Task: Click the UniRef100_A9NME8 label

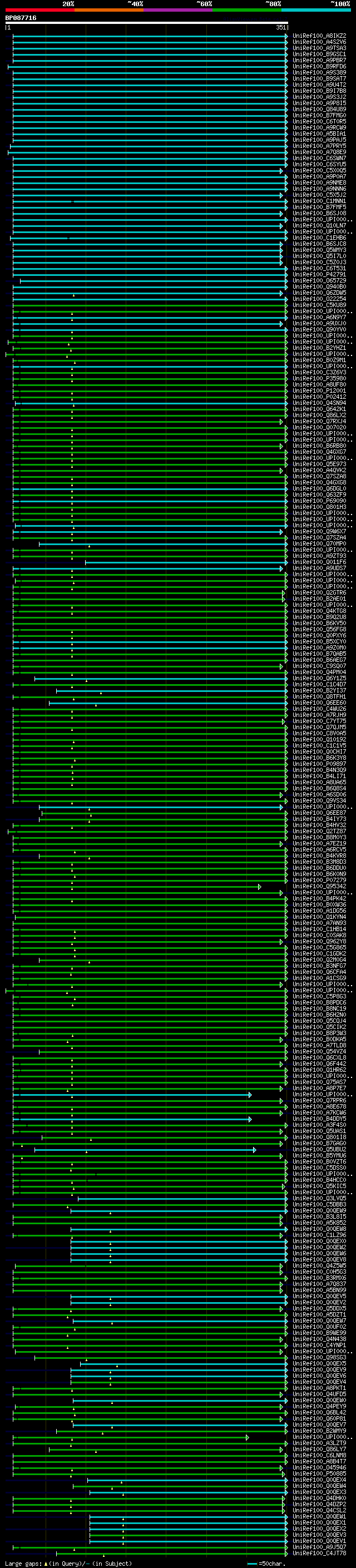Action: (319, 182)
